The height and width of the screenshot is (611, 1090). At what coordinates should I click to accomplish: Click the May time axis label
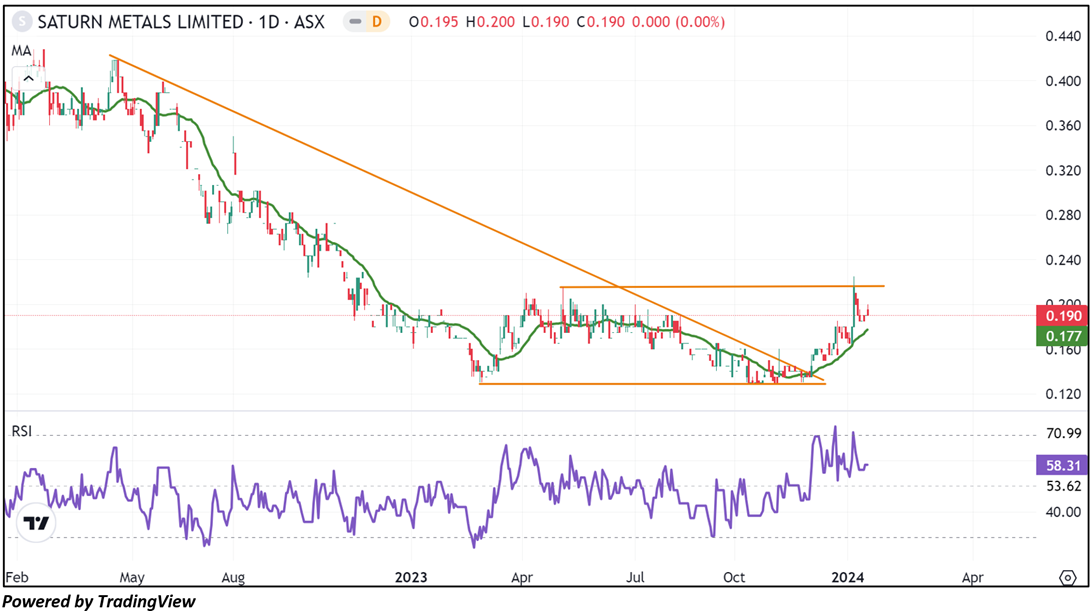[132, 578]
